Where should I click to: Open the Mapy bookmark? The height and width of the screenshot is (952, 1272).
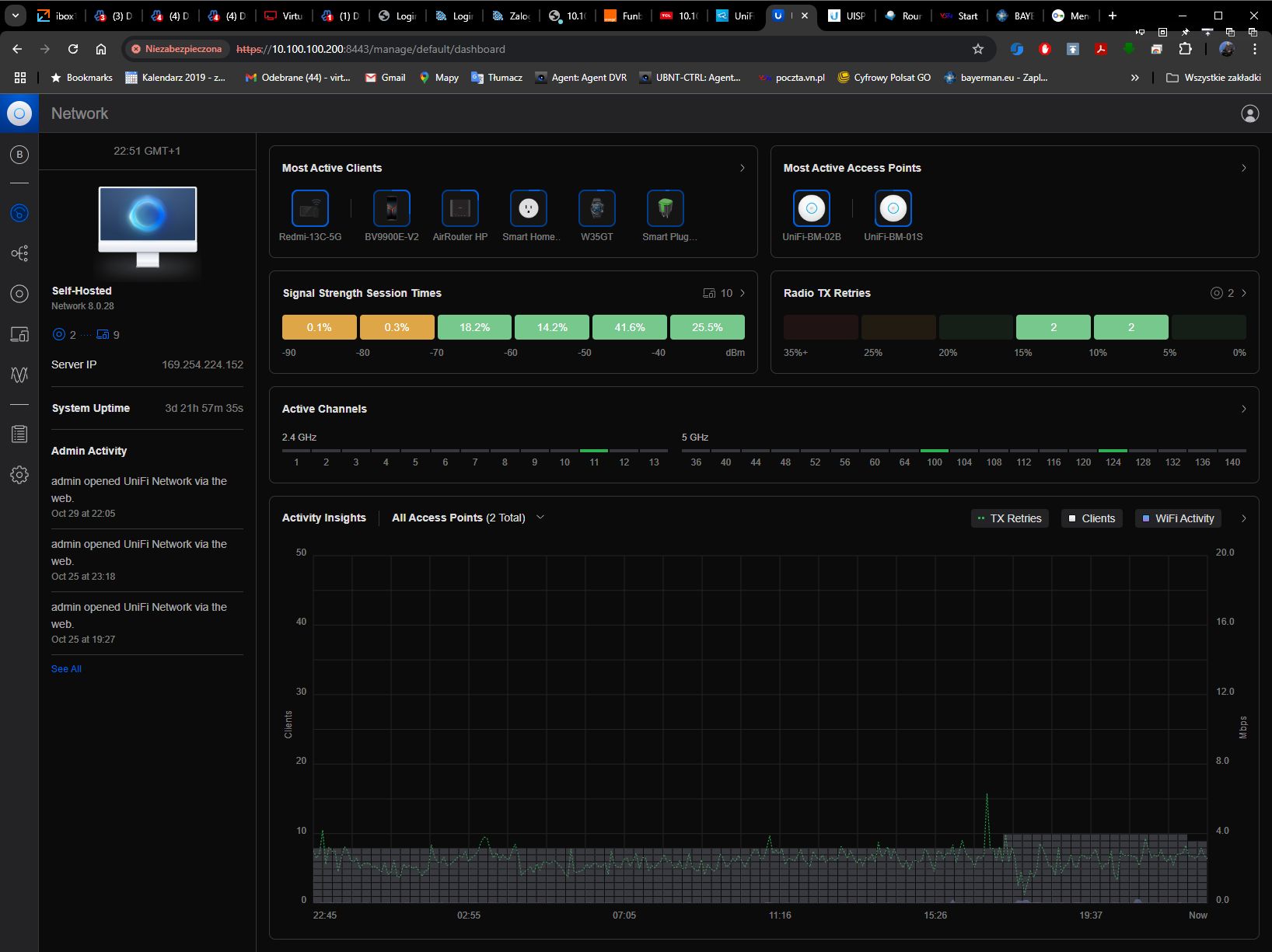(439, 78)
